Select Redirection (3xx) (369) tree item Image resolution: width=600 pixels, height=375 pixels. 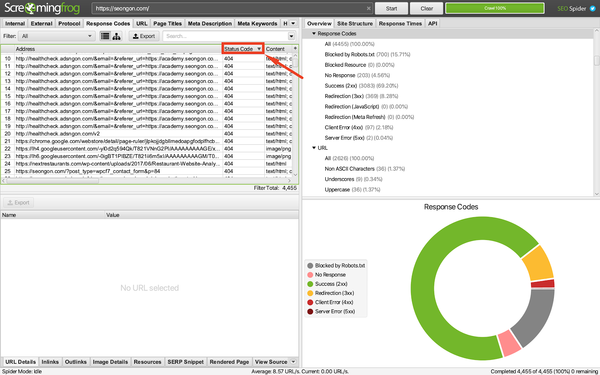point(361,96)
